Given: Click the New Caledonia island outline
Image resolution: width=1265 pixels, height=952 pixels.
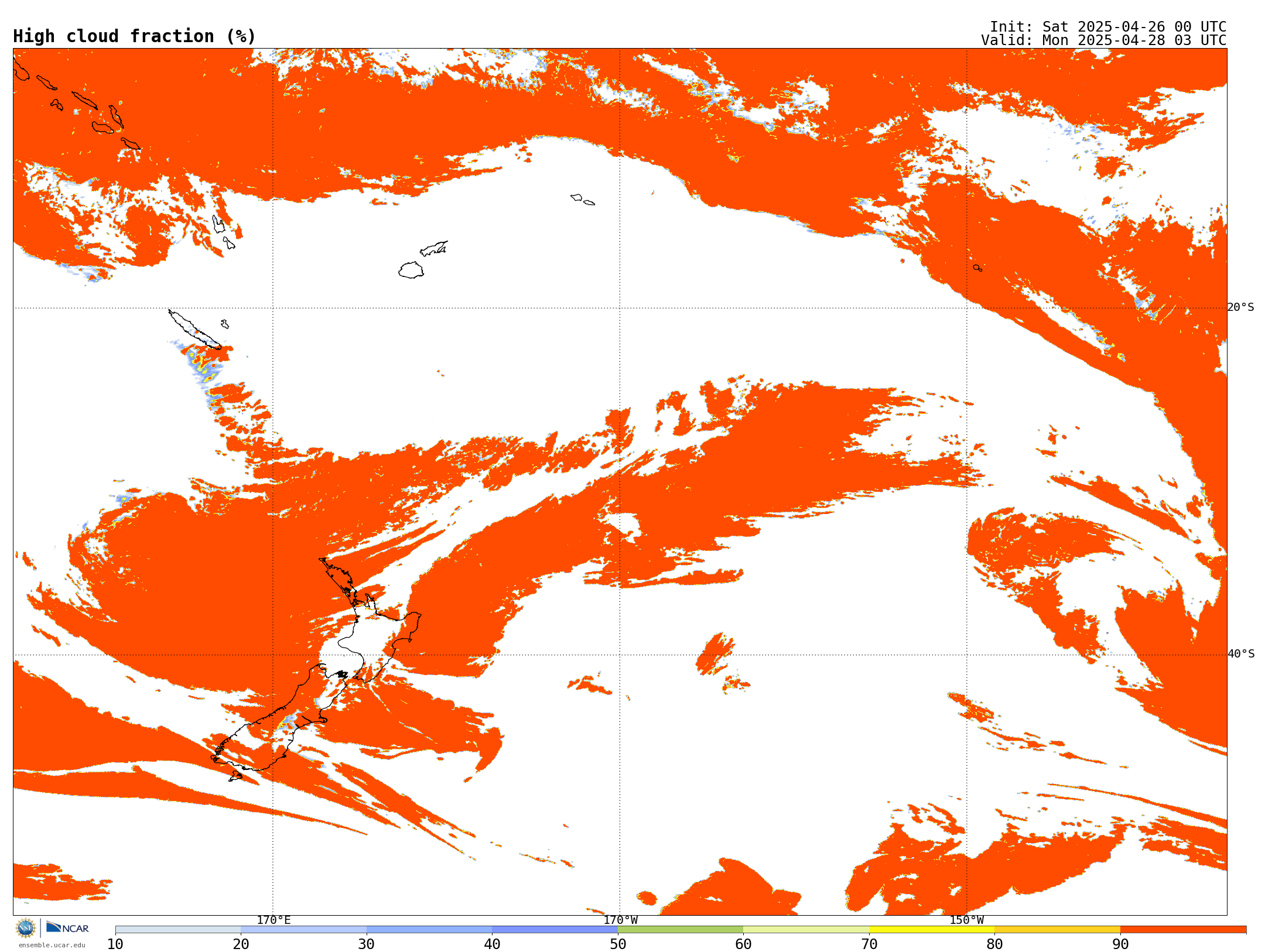Looking at the screenshot, I should [195, 330].
